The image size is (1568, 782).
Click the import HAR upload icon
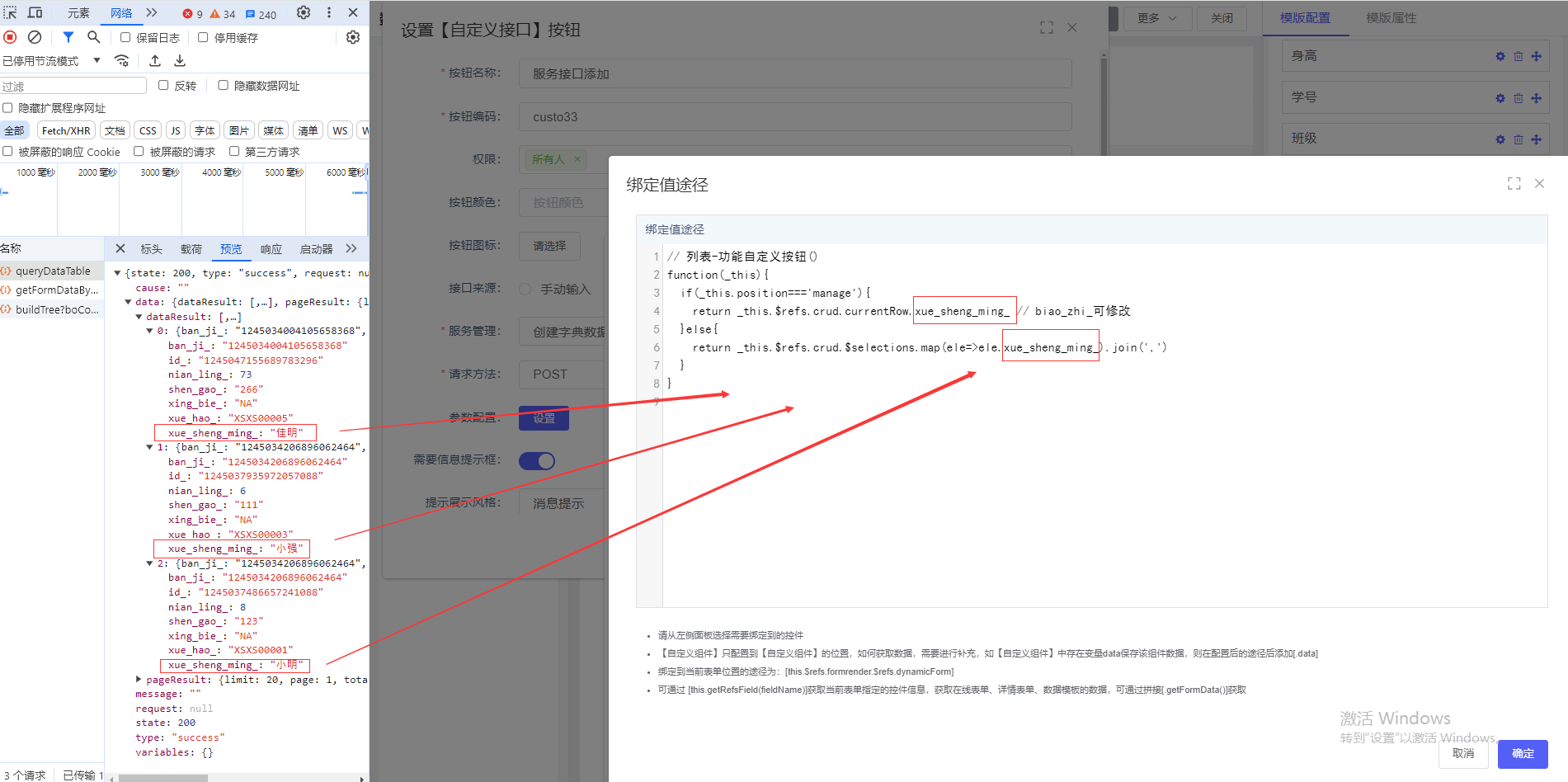(x=155, y=61)
